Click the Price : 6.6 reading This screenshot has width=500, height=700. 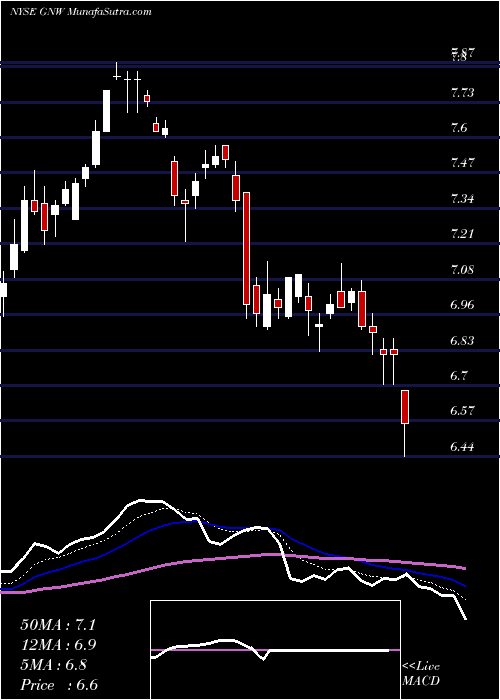tap(59, 685)
